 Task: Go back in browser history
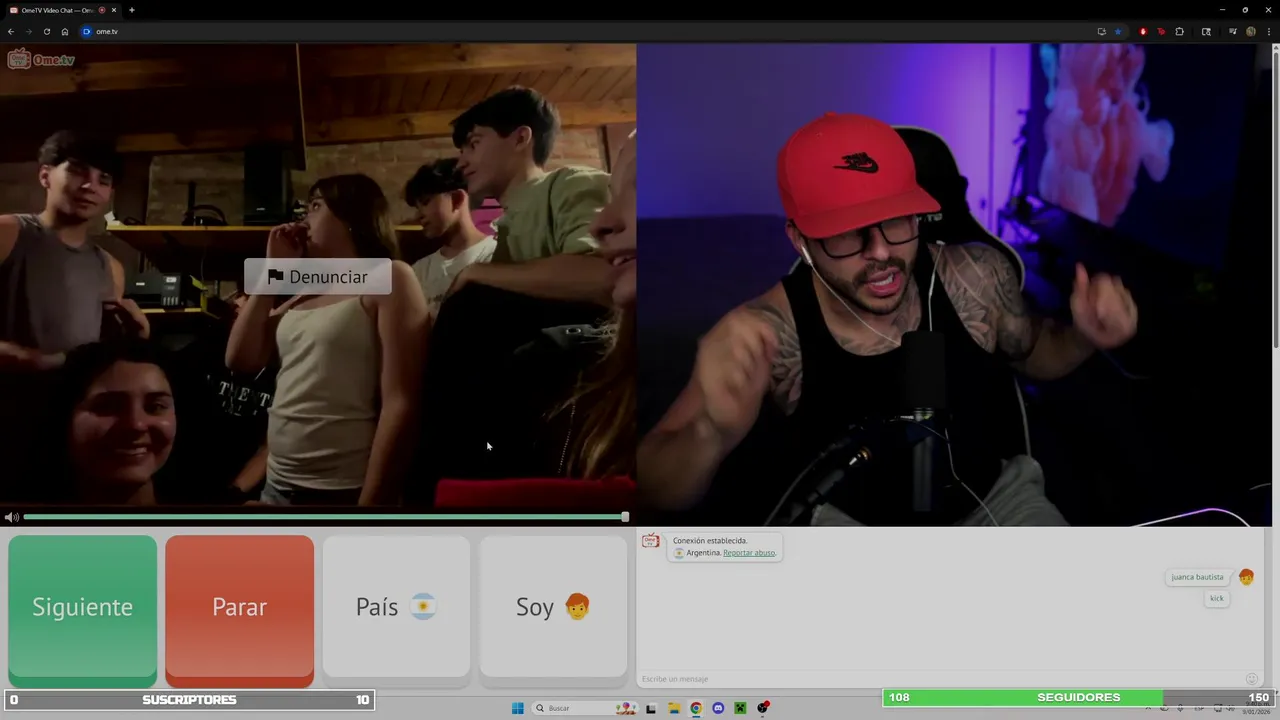(11, 31)
